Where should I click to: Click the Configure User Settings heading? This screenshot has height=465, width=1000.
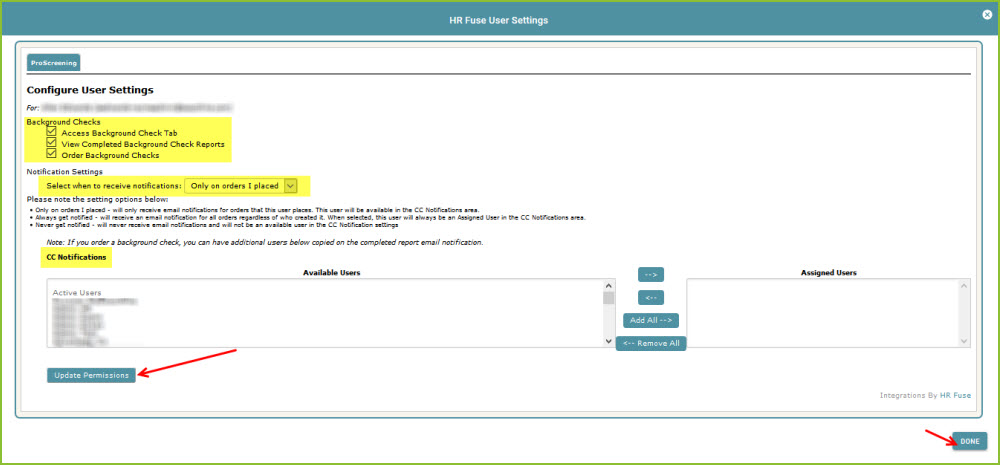point(90,90)
